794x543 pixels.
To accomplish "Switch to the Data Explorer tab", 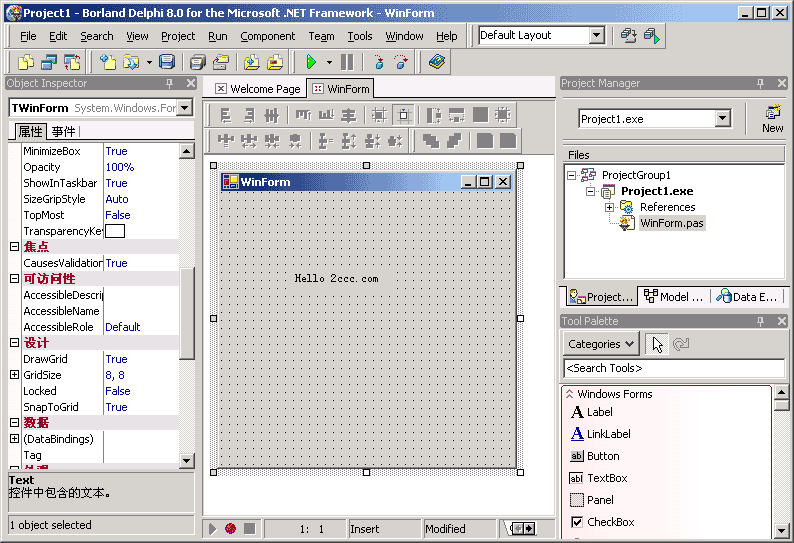I will [747, 297].
